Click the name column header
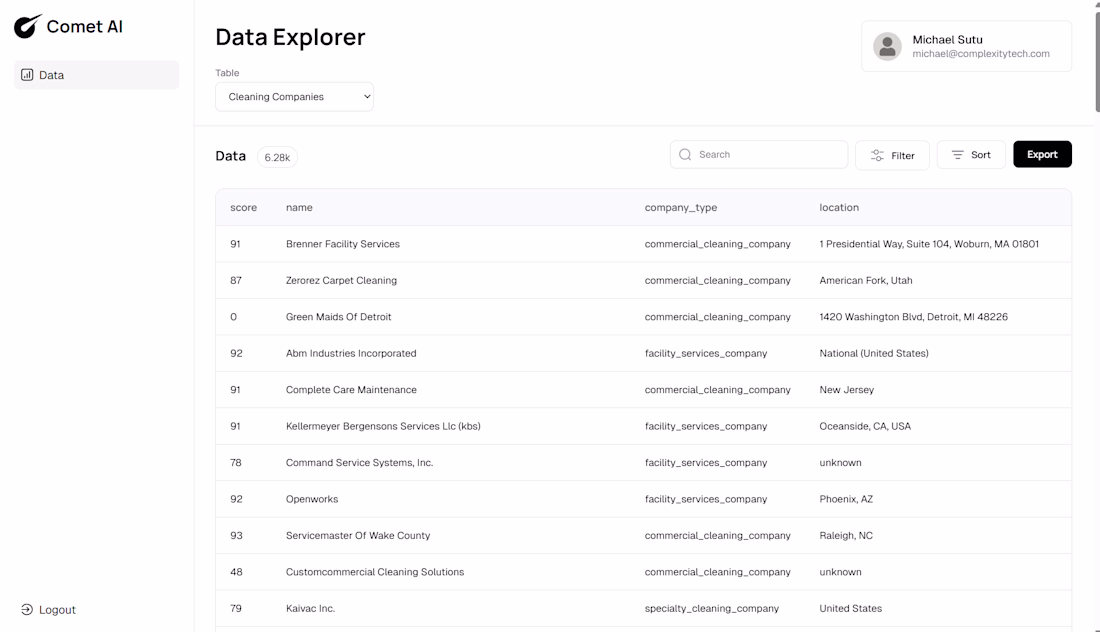Screen dimensions: 1100x632 pyautogui.click(x=299, y=208)
